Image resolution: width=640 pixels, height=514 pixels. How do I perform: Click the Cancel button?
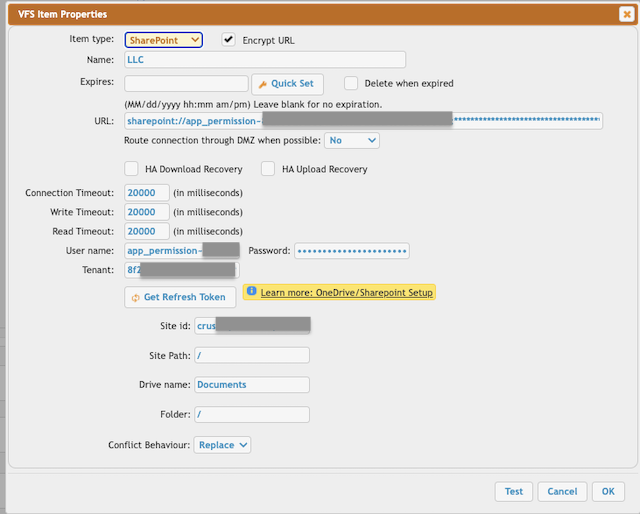tap(562, 492)
